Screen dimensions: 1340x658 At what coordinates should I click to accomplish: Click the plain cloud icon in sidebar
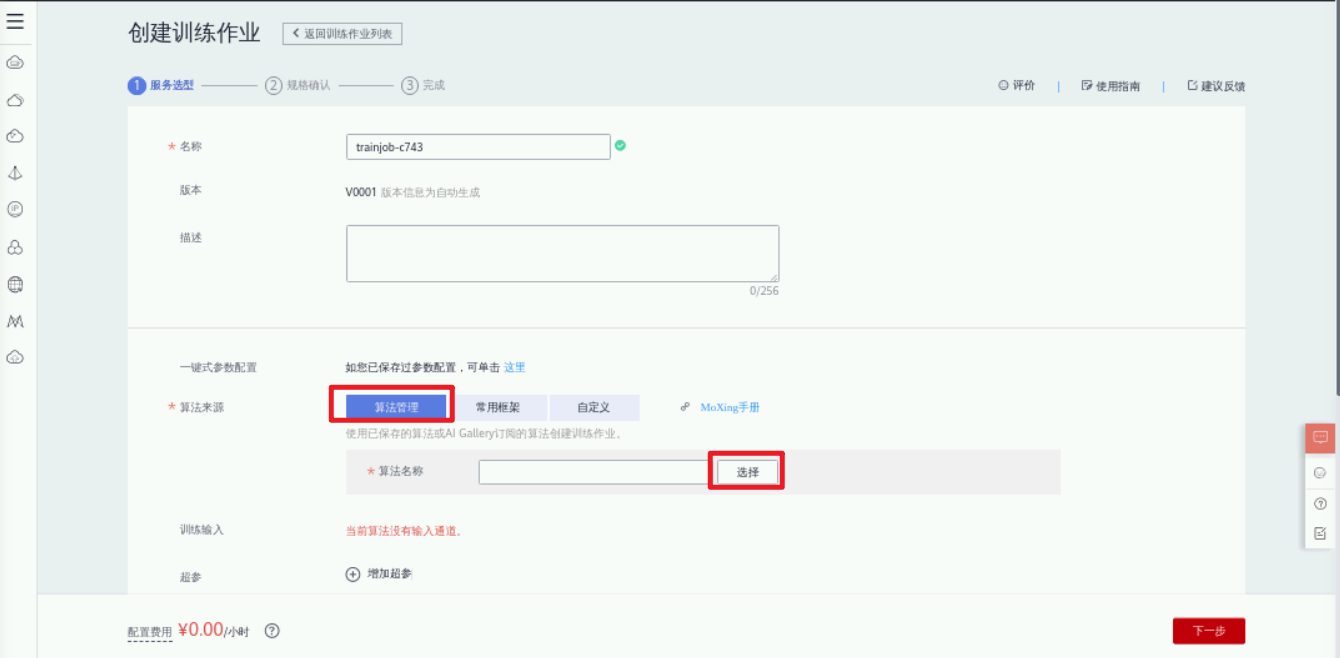[15, 100]
